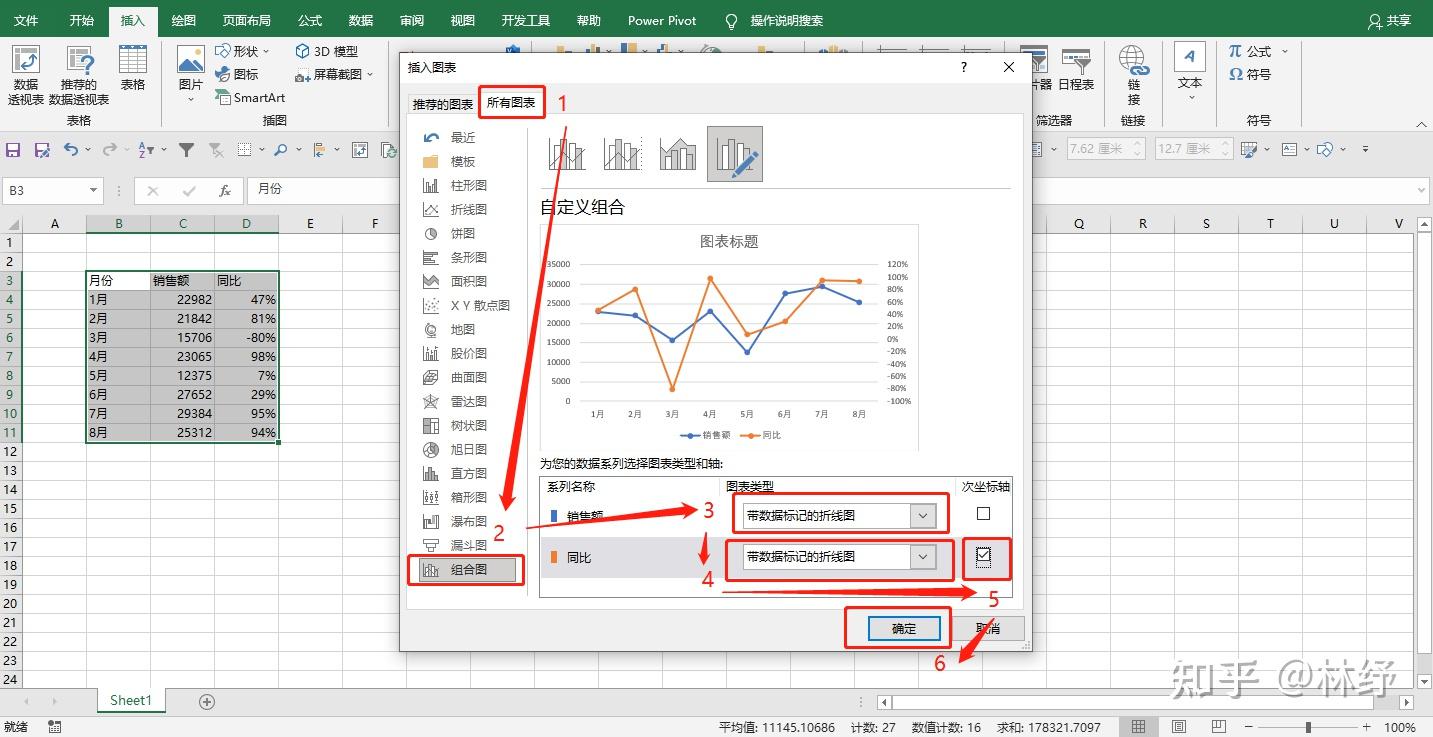Insert a 3D 模型 object
1433x737 pixels.
326,51
